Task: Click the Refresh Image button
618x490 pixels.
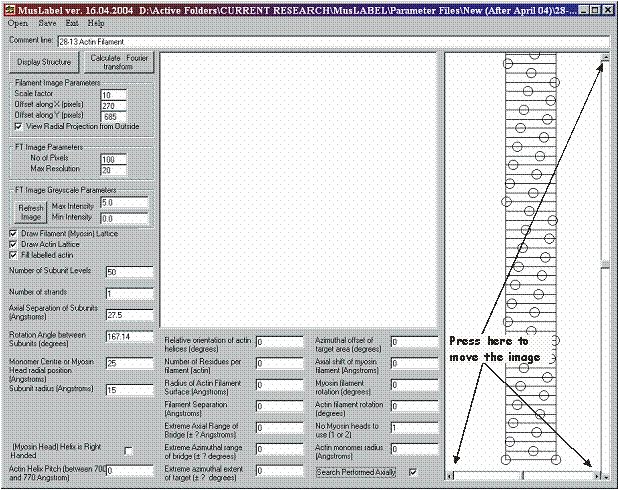Action: coord(31,212)
